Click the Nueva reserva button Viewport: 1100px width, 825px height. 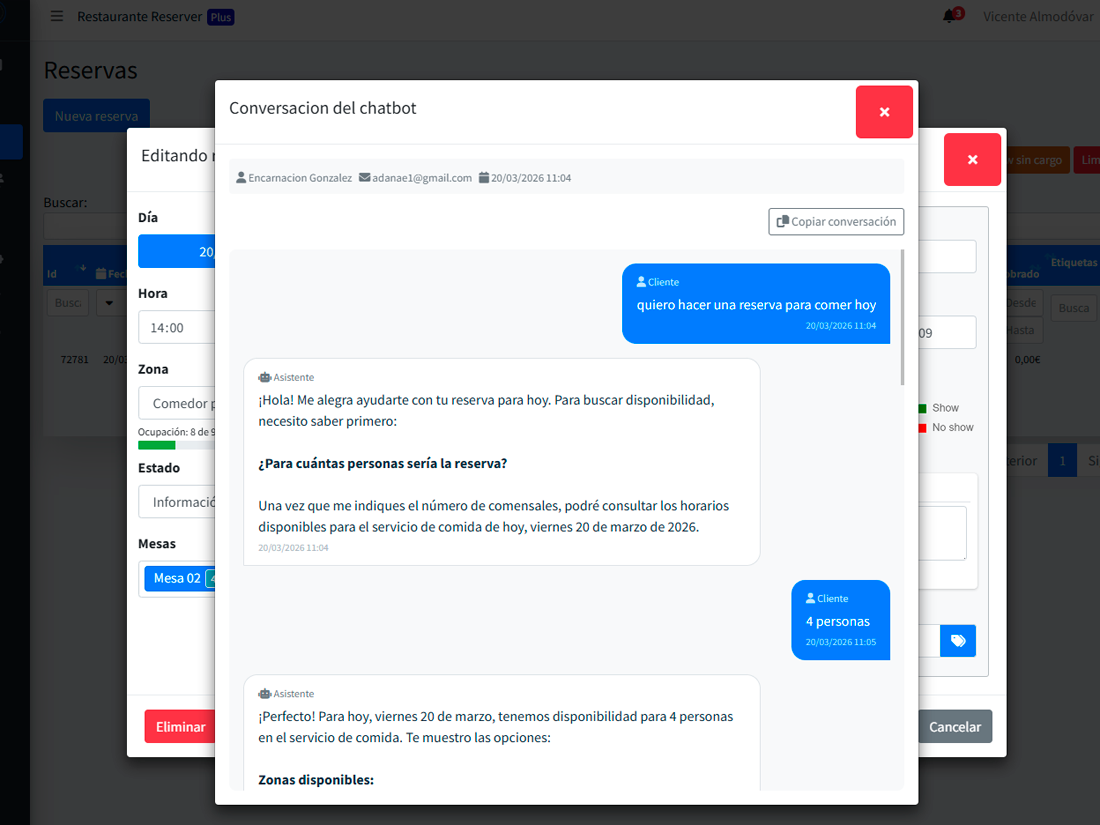coord(96,116)
